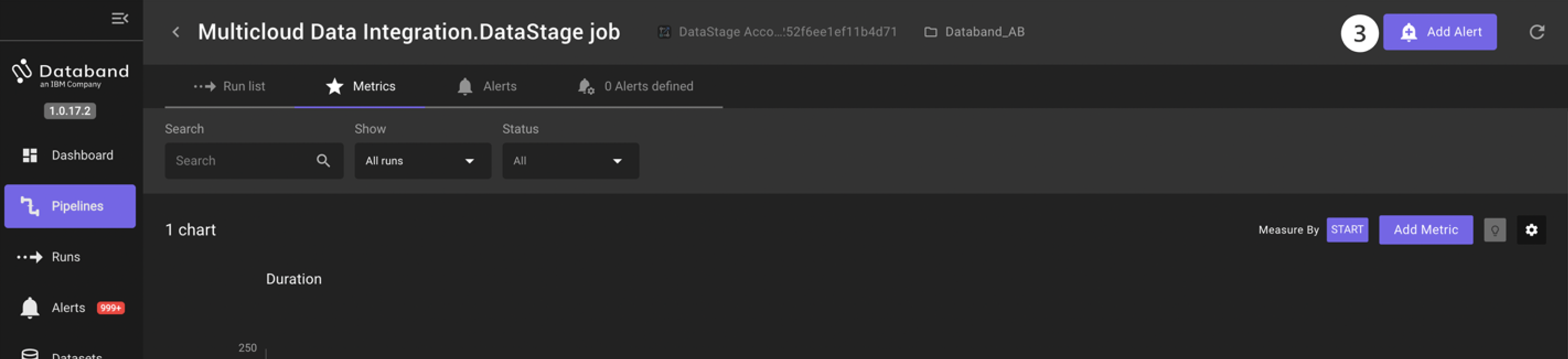Click the Add Alert button

[1440, 32]
